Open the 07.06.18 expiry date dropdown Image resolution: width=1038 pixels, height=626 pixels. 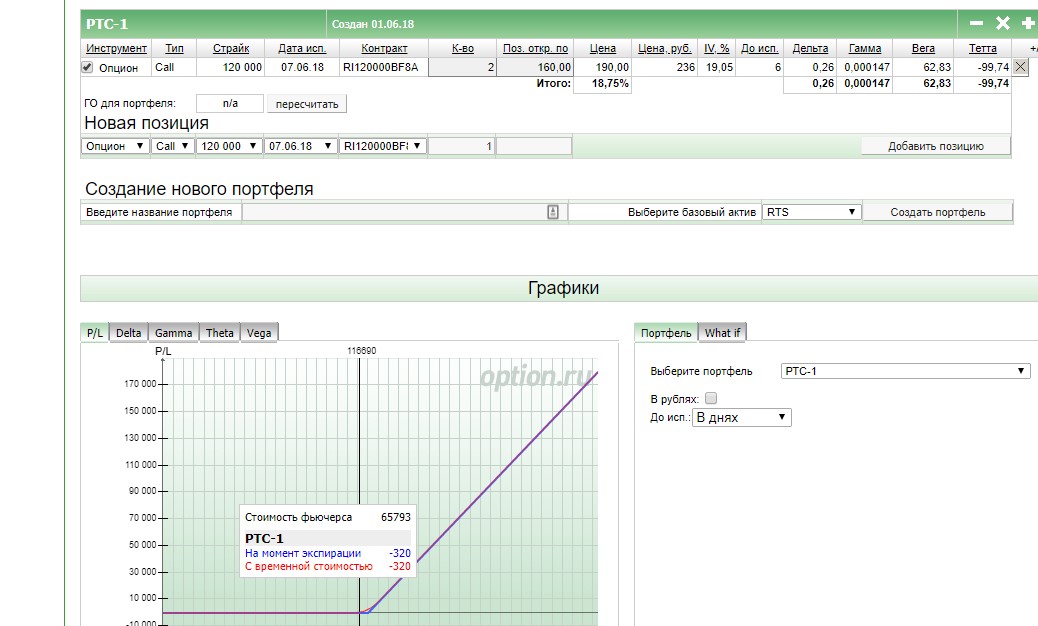click(x=300, y=146)
